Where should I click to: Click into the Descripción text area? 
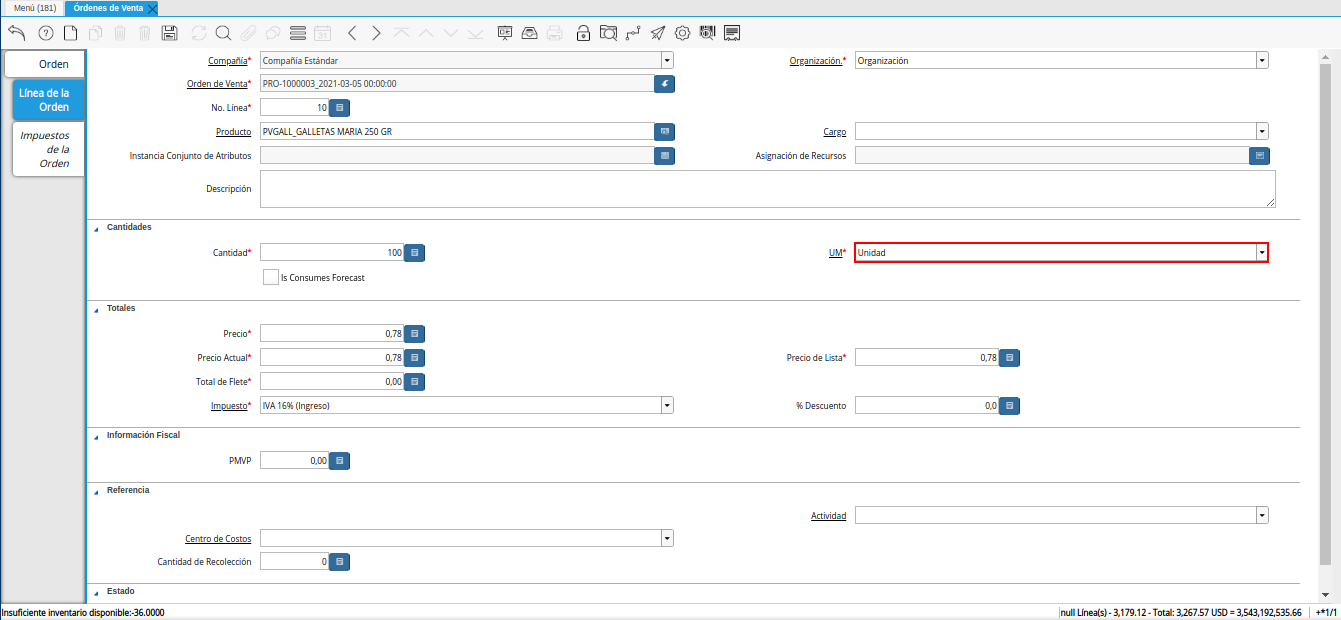coord(766,189)
